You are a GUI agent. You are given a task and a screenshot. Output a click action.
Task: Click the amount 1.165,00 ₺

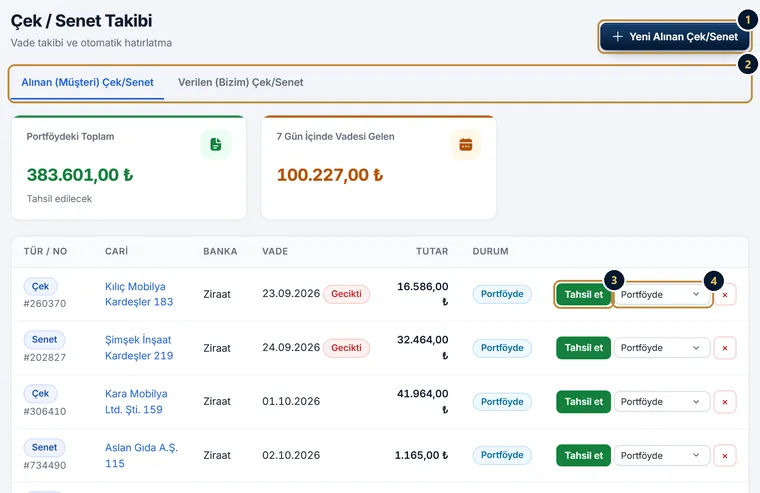421,455
